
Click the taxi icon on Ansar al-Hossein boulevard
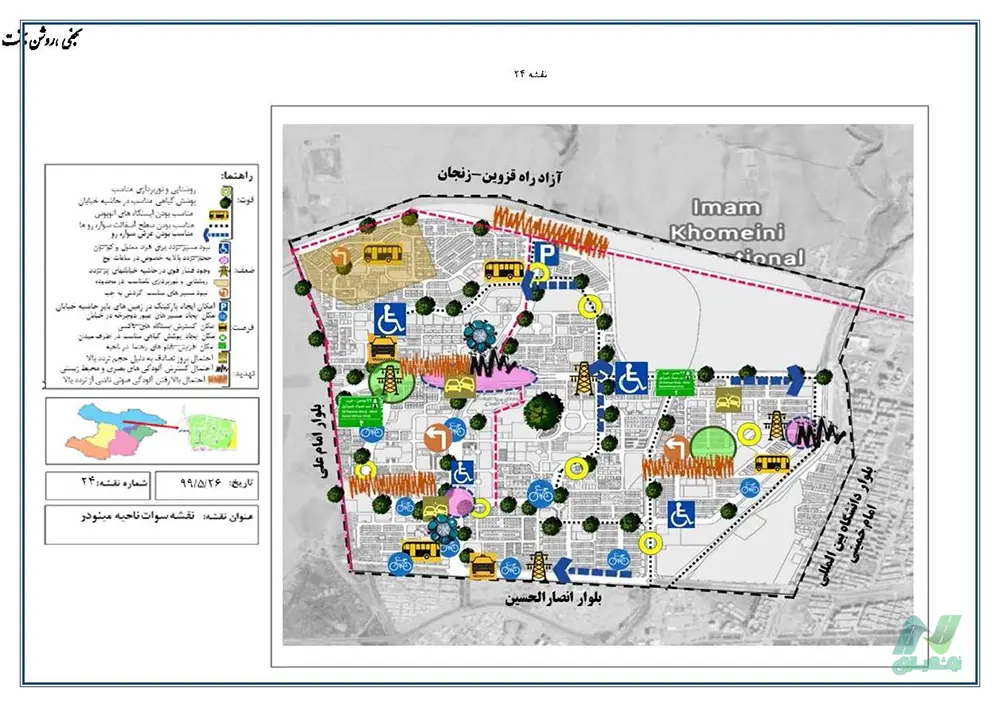(483, 567)
